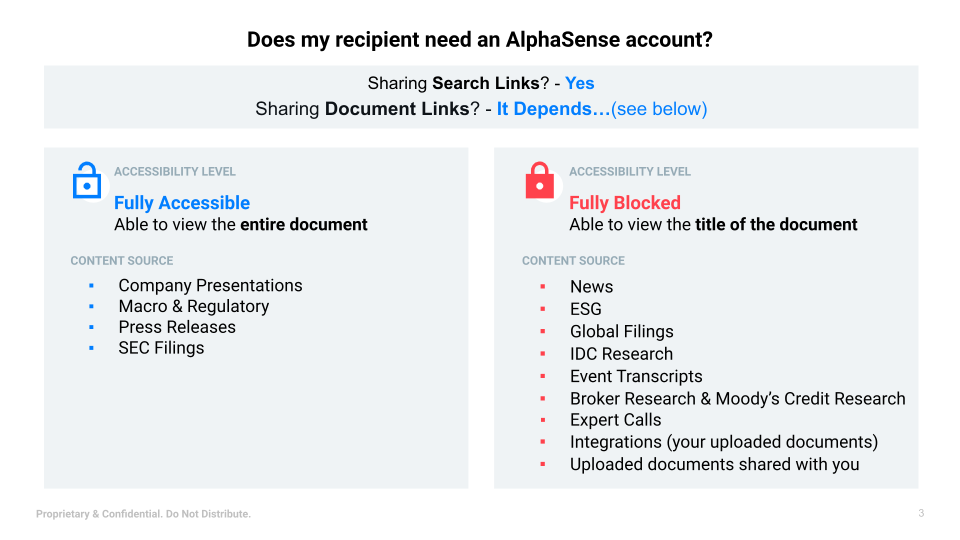Screen dimensions: 960x540
Task: Click the 'Event Transcripts' bullet item
Action: [x=636, y=376]
